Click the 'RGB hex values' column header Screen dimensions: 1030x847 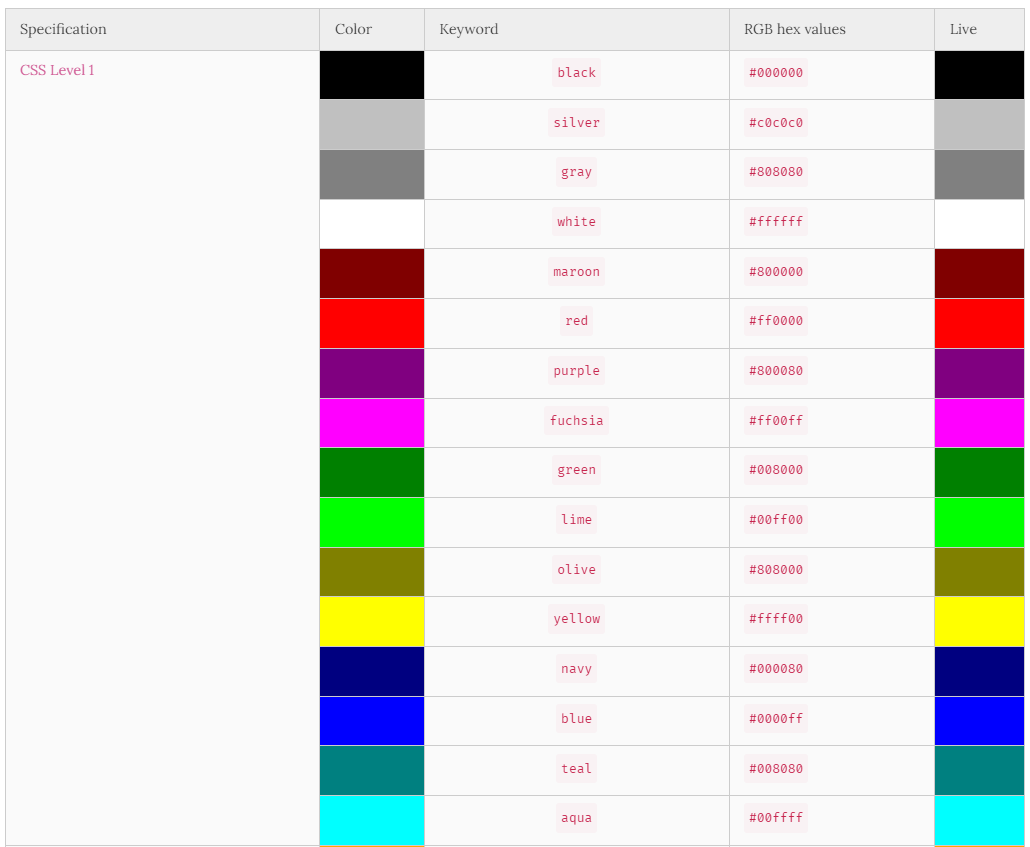point(832,30)
